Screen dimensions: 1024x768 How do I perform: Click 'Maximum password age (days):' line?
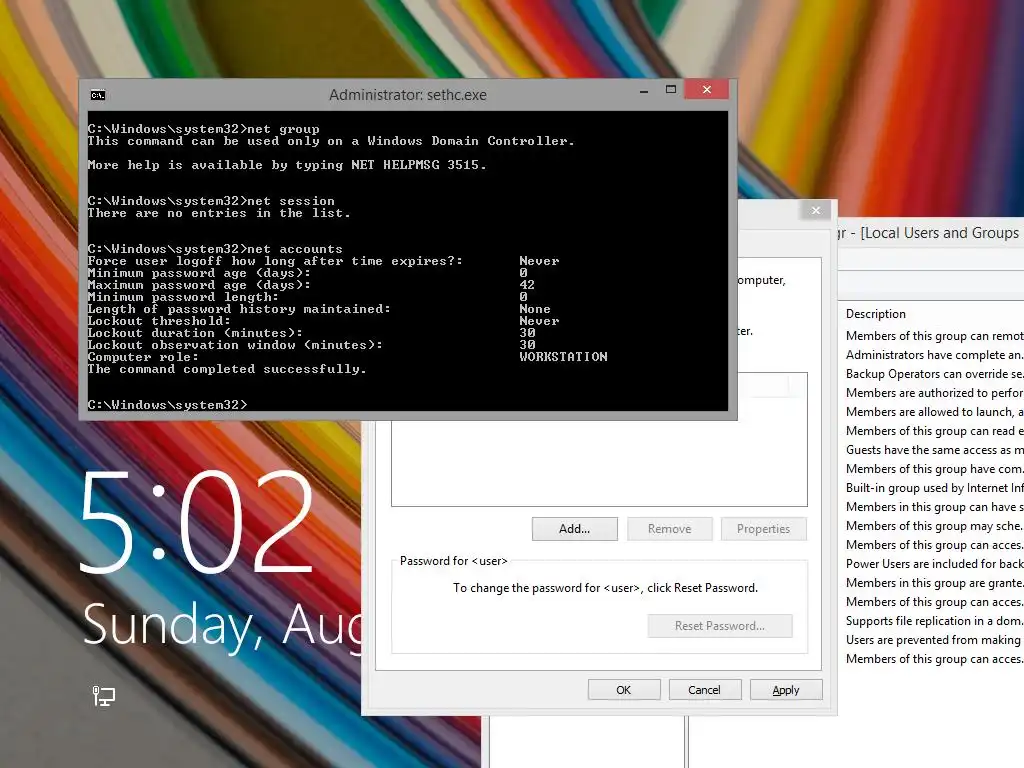199,285
